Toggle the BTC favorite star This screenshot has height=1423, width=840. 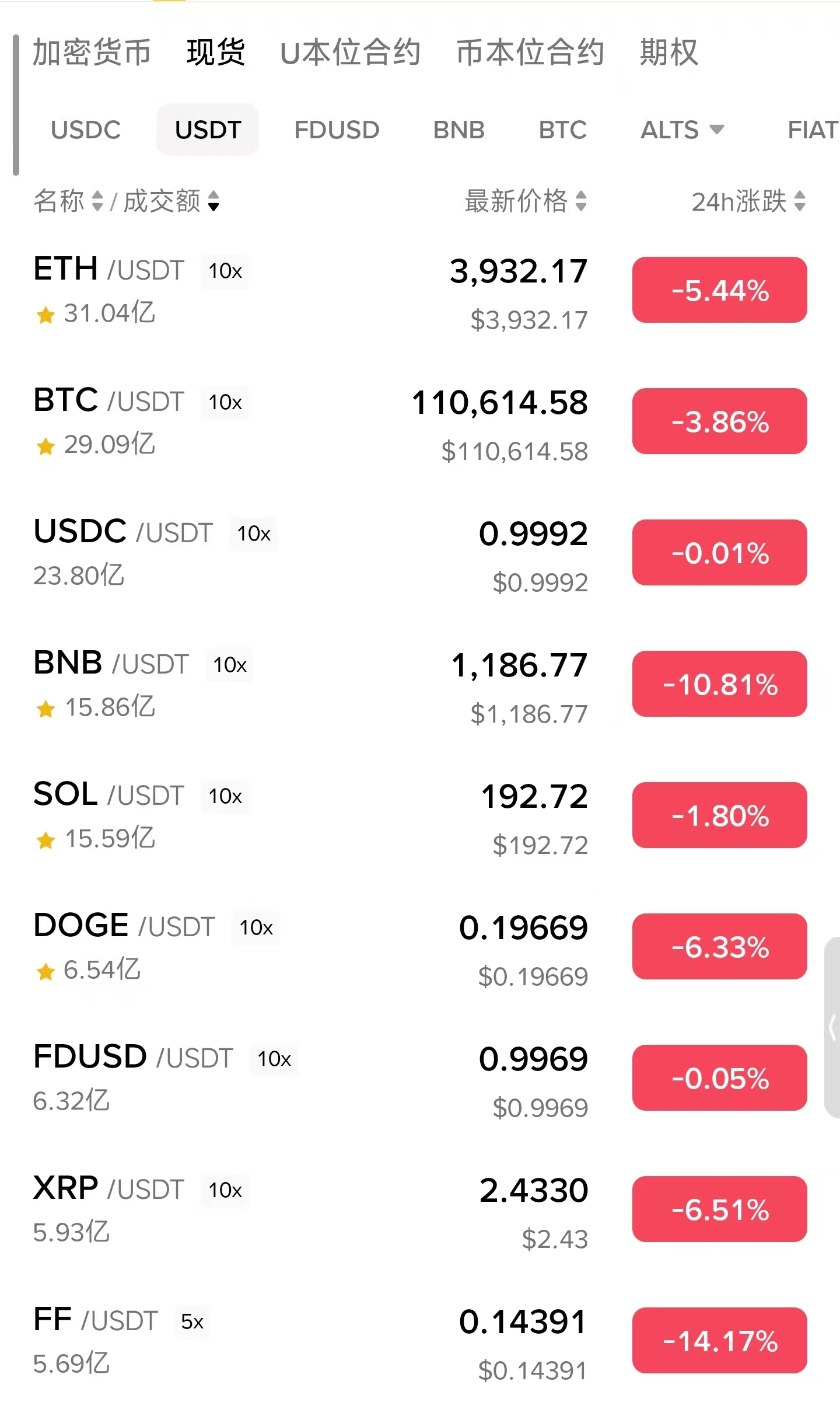coord(45,447)
